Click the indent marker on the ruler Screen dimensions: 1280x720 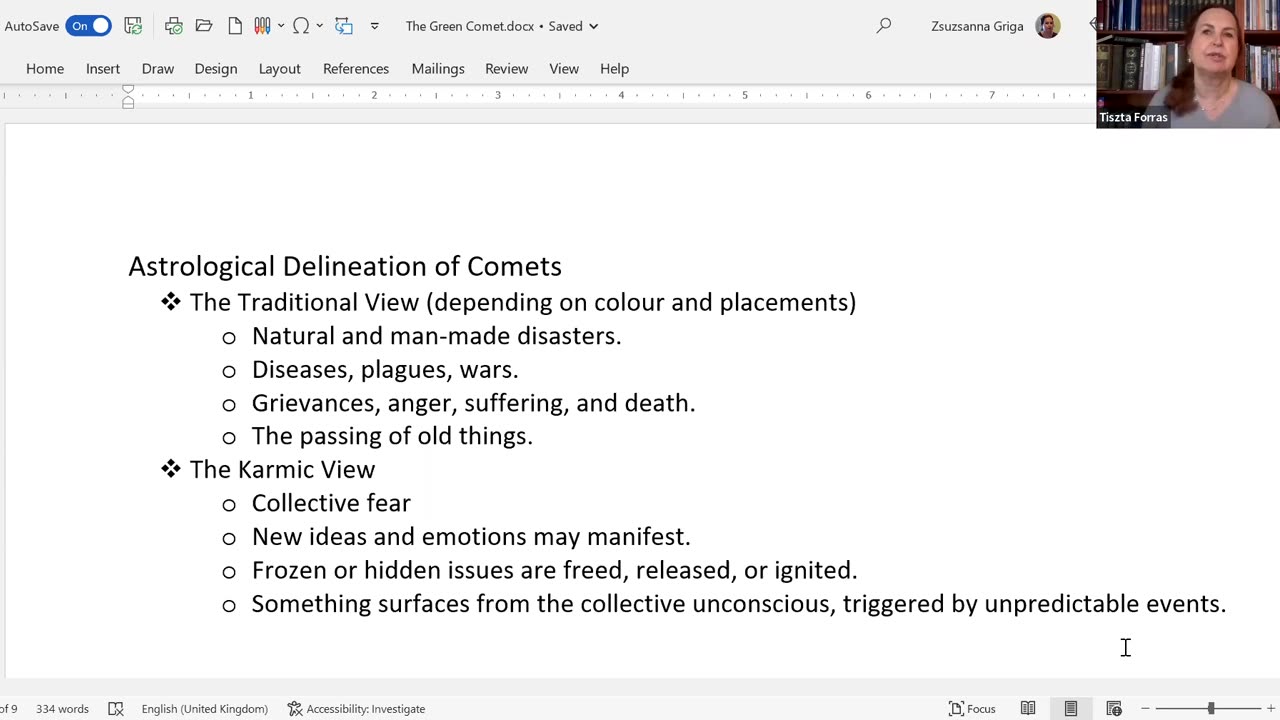[x=128, y=96]
